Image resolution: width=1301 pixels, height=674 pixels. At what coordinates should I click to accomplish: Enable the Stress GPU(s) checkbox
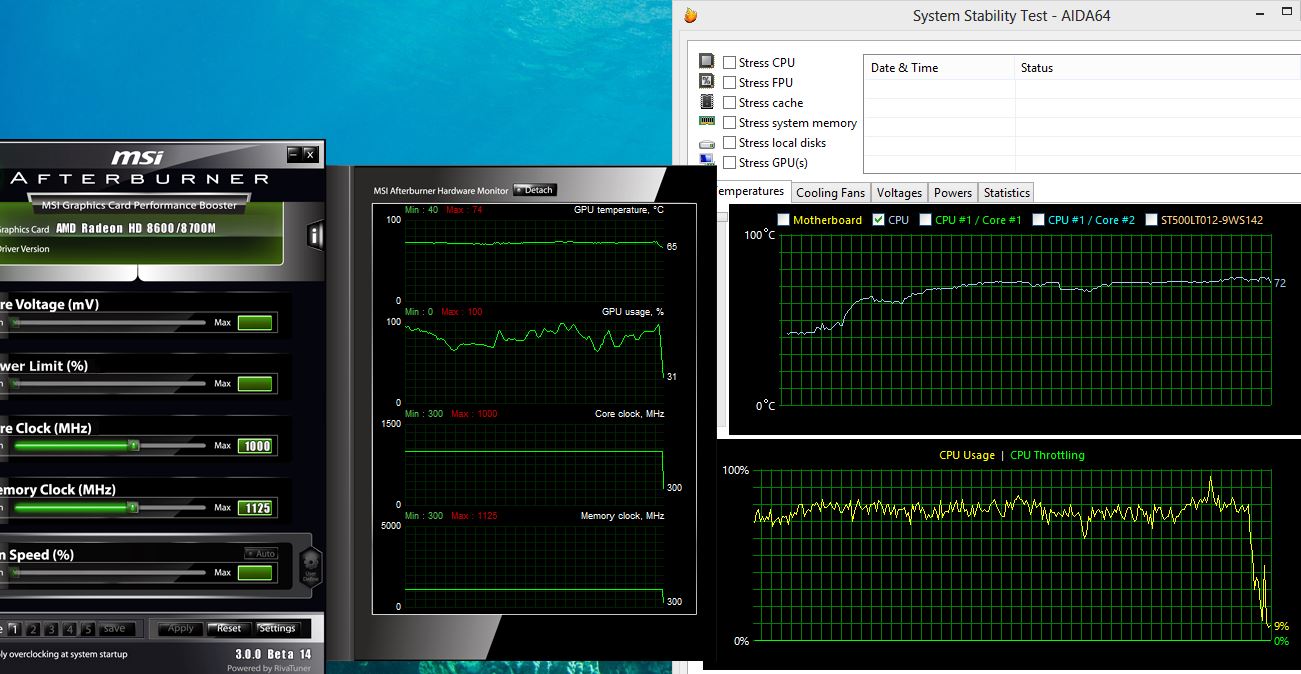point(730,162)
